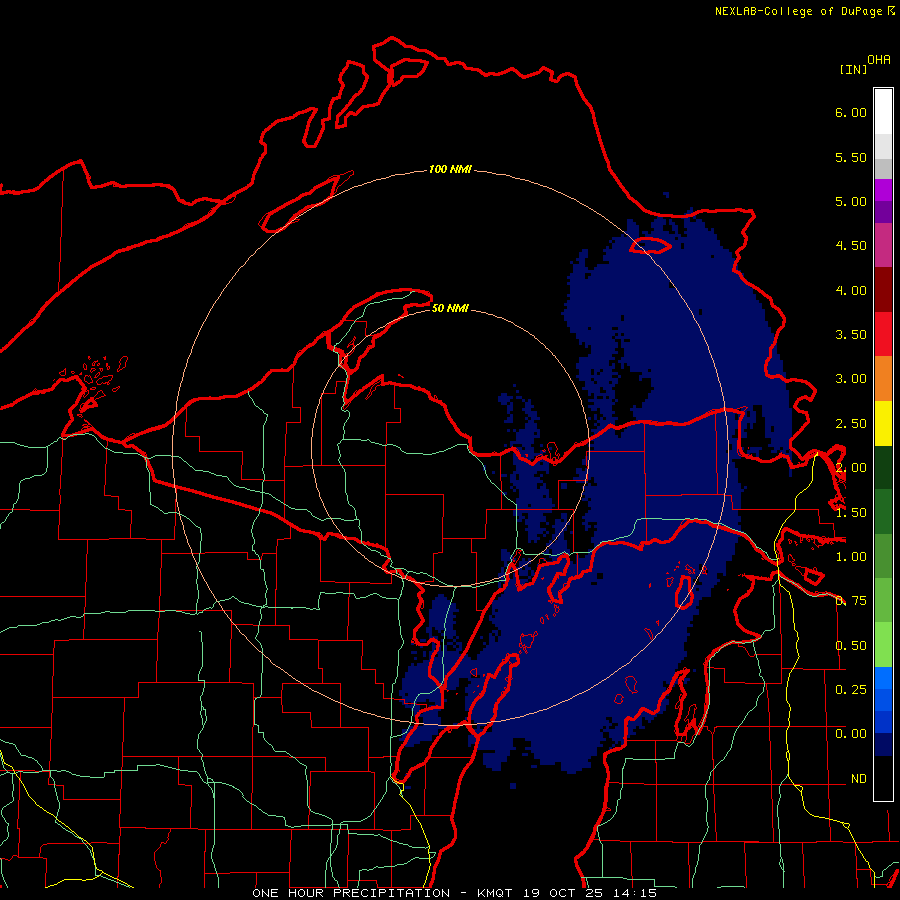
Task: Pick the darkest green swatch beside 2.00
Action: 883,468
